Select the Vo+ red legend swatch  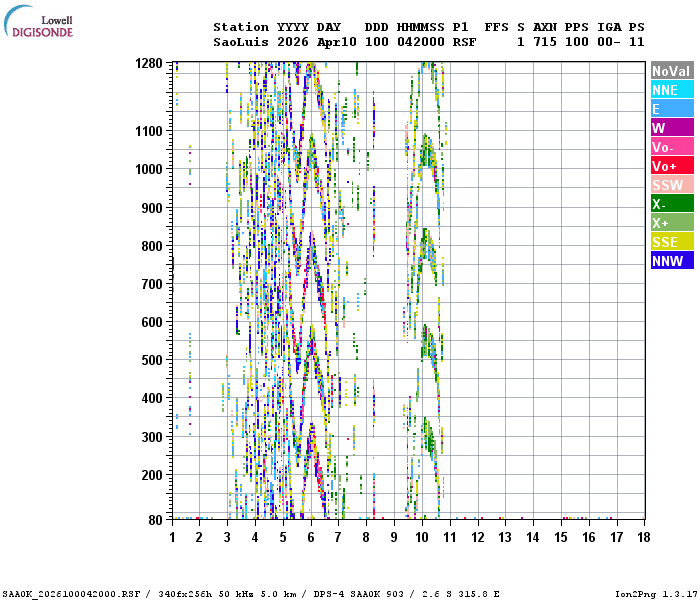coord(671,166)
